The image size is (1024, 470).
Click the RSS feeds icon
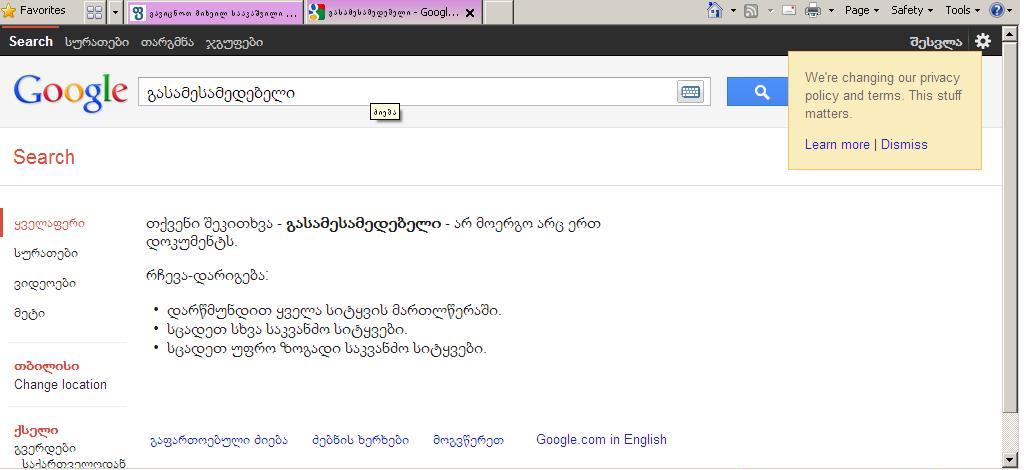coord(751,10)
